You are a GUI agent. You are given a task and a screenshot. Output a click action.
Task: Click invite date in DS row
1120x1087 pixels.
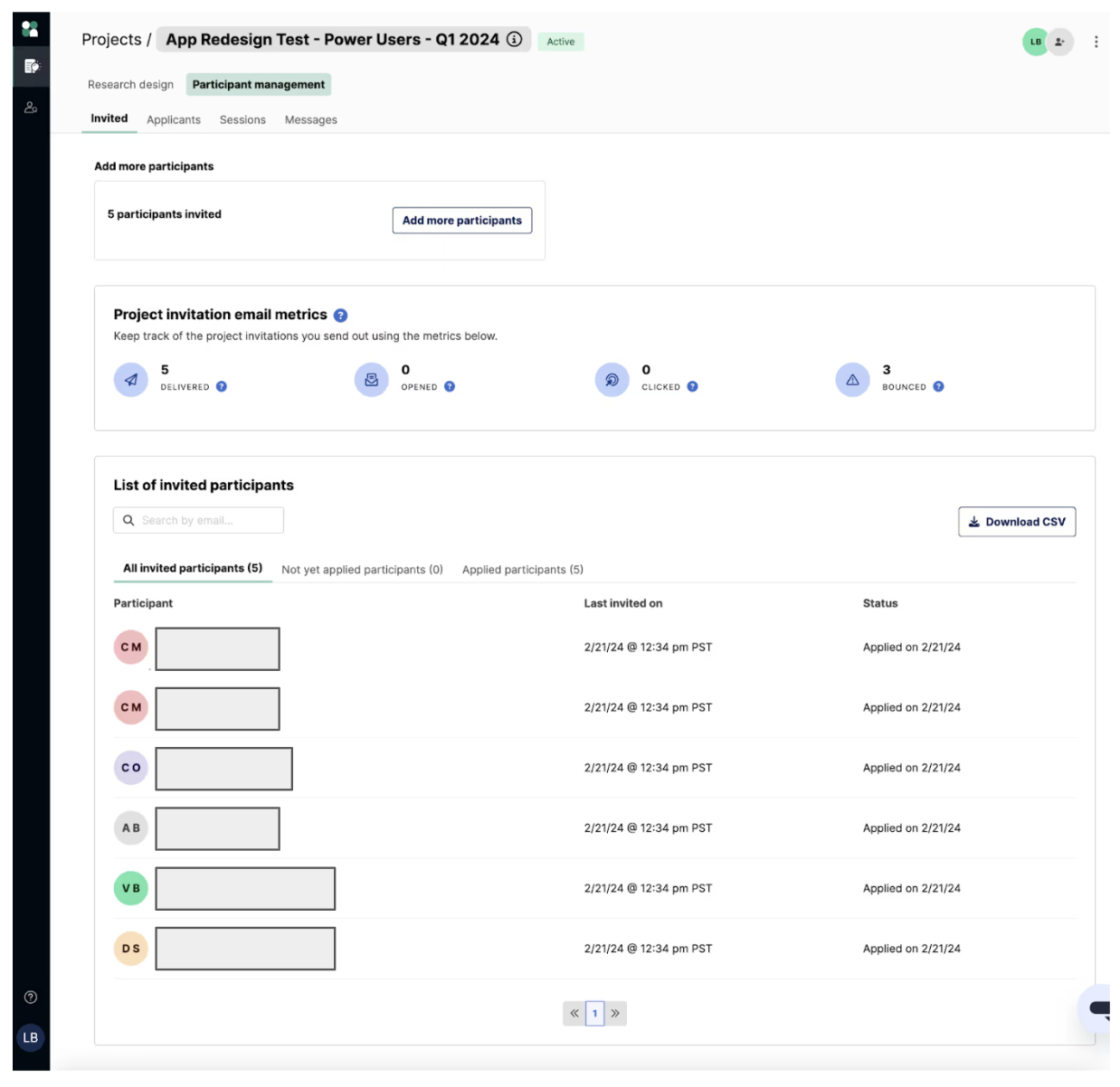tap(648, 949)
